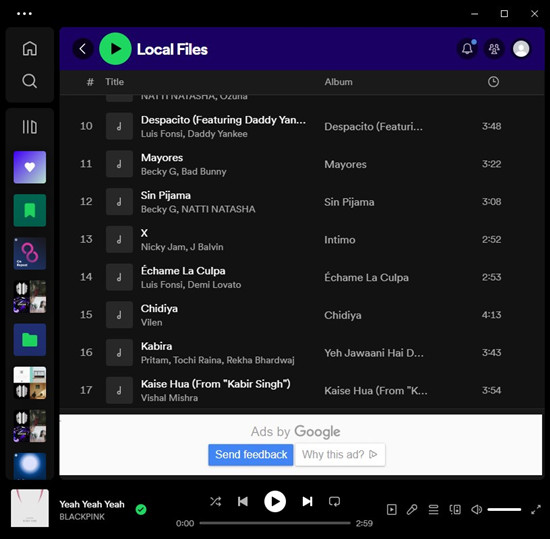Select track Kabira title

point(156,346)
